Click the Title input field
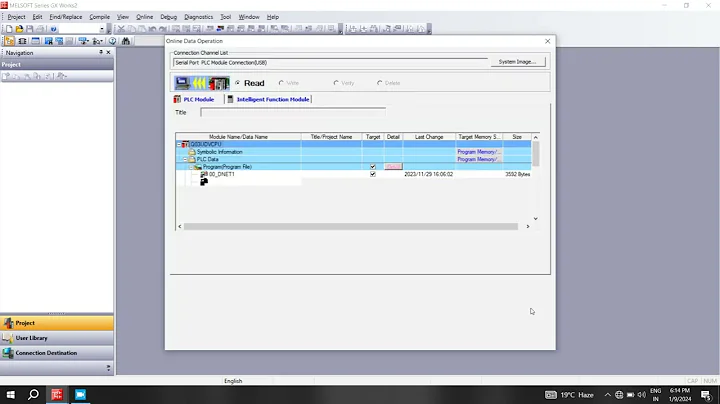The width and height of the screenshot is (720, 404). click(293, 112)
